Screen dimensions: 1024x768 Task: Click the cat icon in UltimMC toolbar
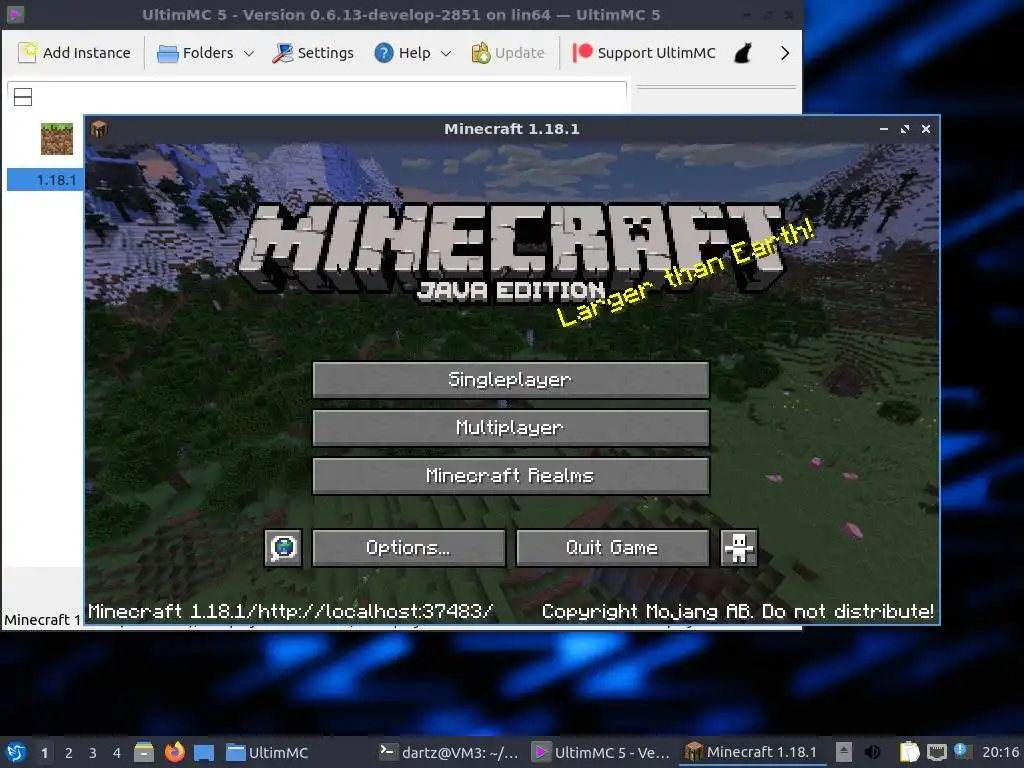pyautogui.click(x=743, y=53)
